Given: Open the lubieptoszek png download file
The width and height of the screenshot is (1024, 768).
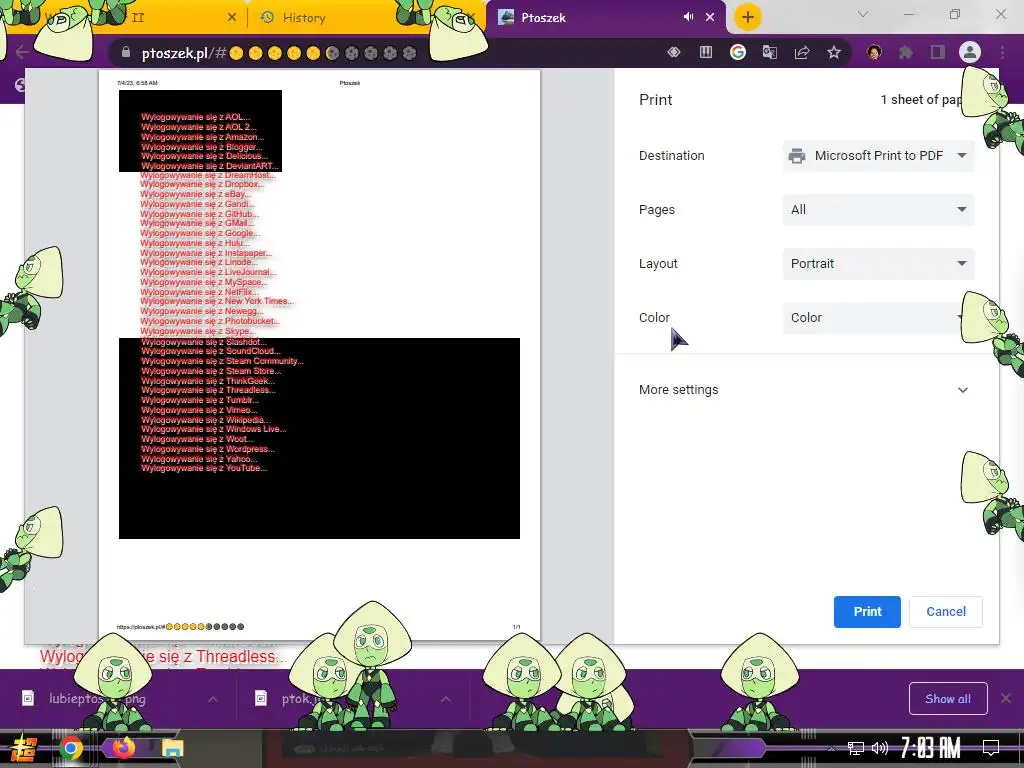Looking at the screenshot, I should click(x=98, y=699).
